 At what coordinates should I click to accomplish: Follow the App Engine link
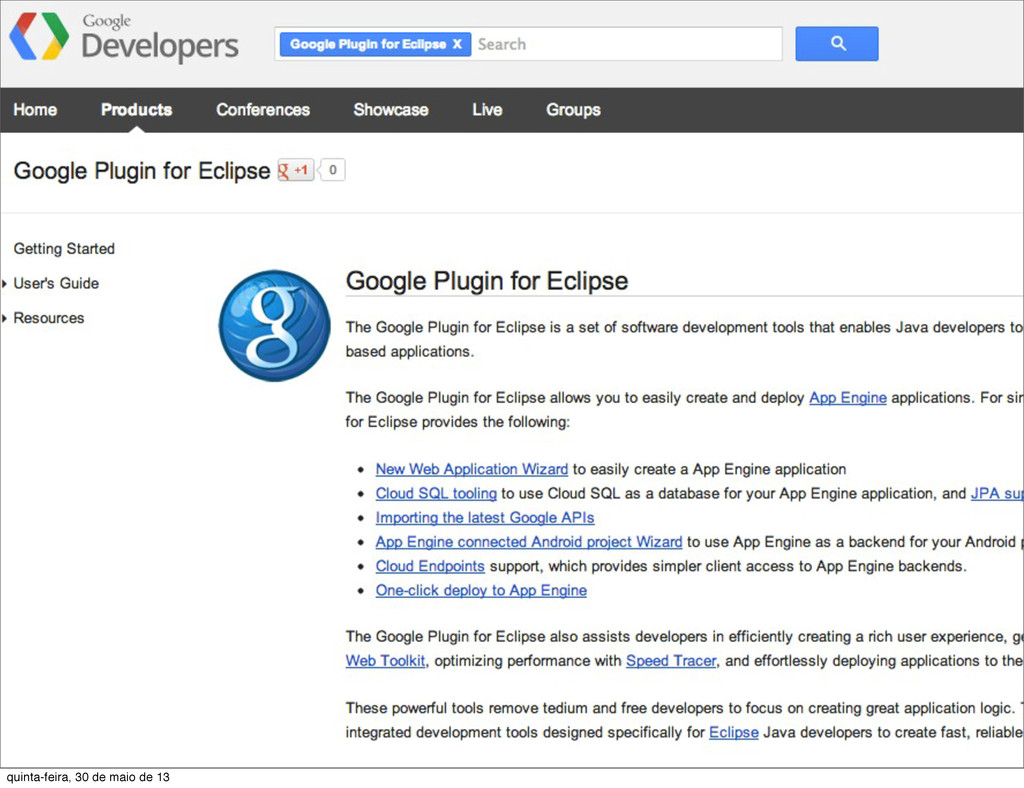848,398
